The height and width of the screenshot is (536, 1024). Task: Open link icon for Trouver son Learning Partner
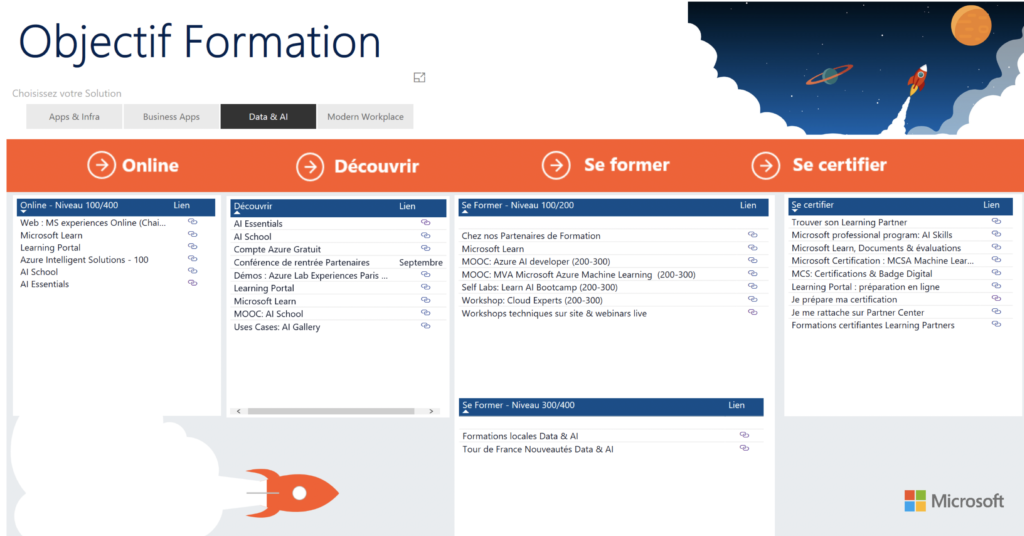point(996,221)
